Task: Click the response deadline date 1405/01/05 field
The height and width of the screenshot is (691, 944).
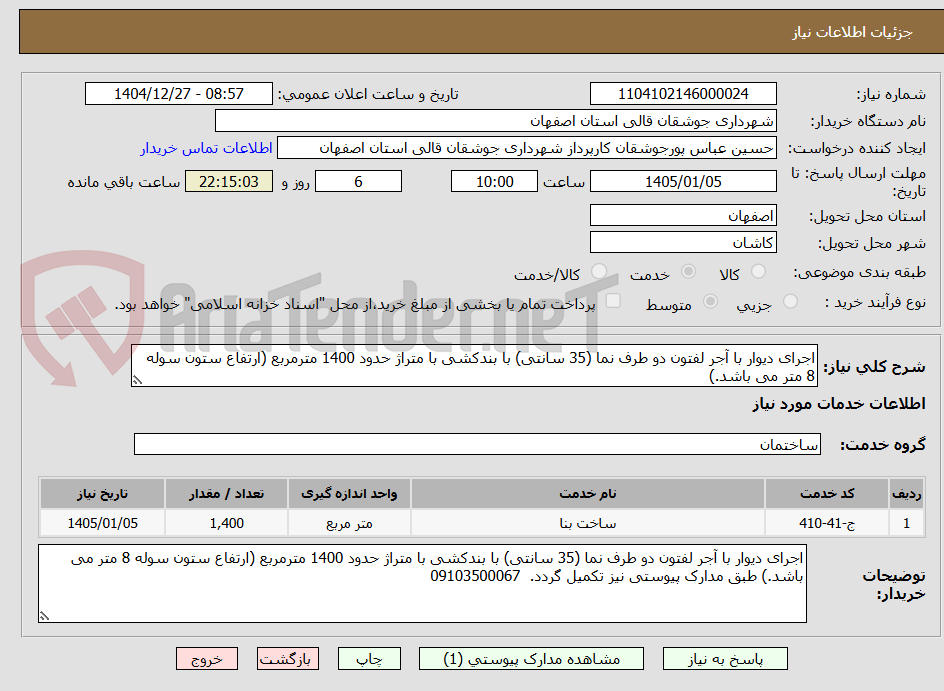Action: (x=683, y=181)
